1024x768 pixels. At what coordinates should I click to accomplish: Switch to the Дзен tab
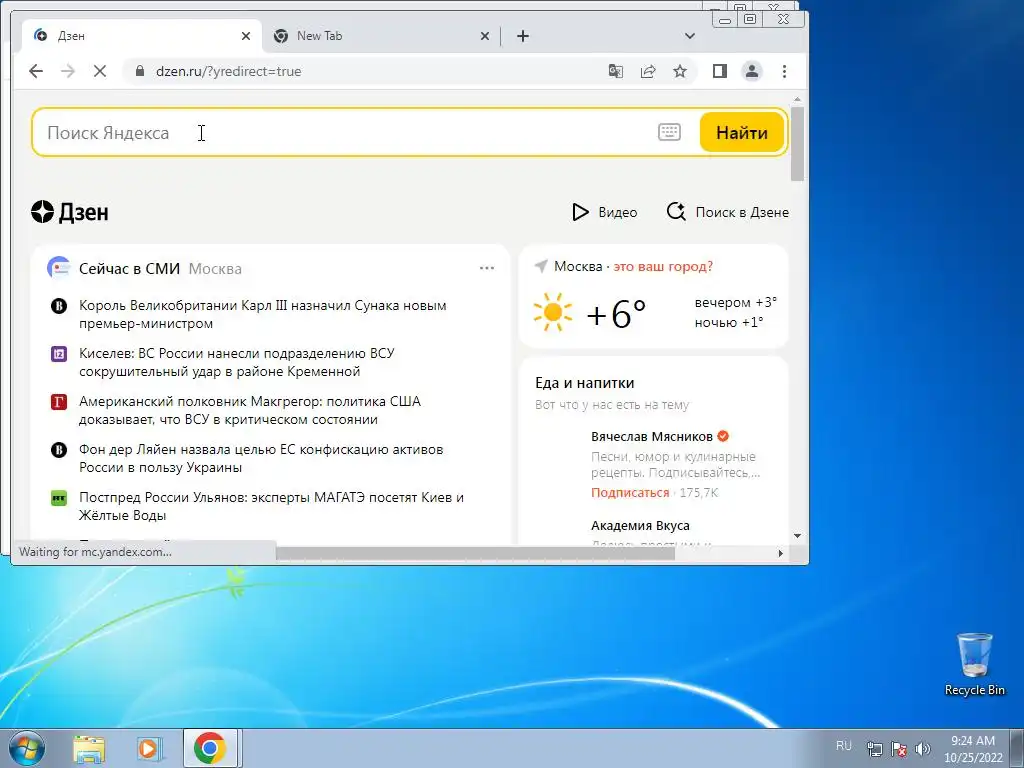pos(141,36)
